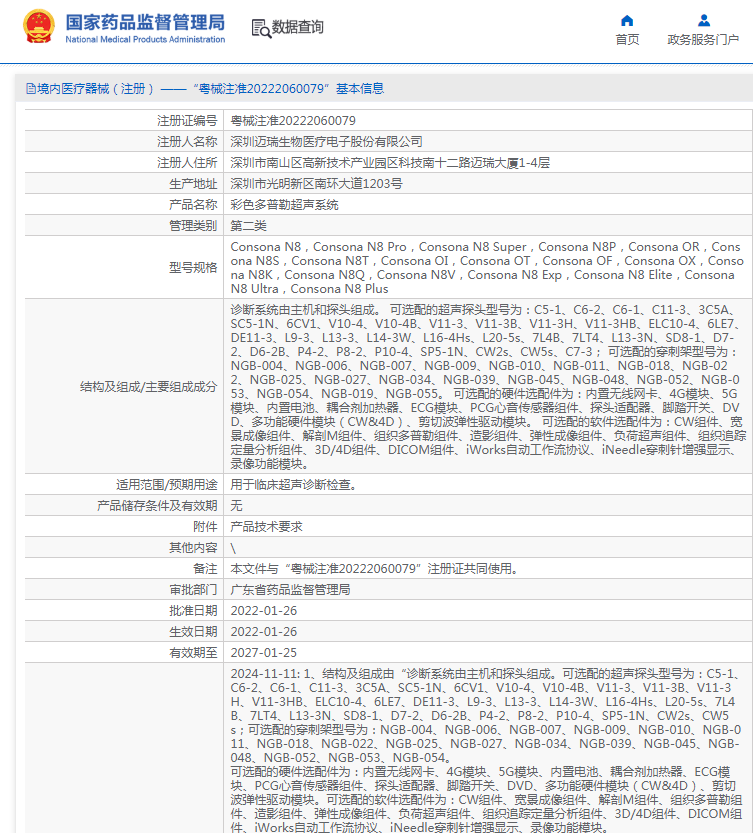Select 可选配的硬件选配件为 paragraph in change record
Image resolution: width=753 pixels, height=833 pixels.
(486, 800)
